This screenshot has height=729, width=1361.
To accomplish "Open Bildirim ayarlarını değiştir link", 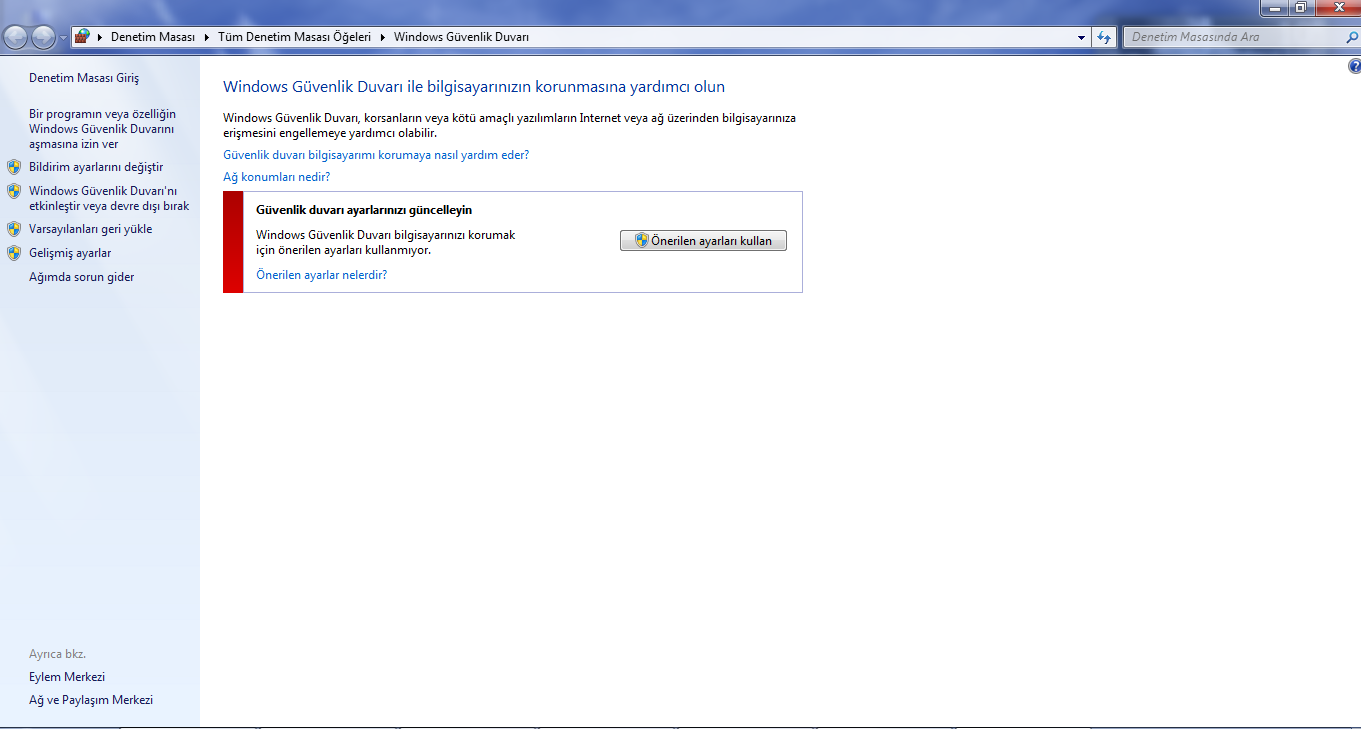I will (96, 167).
